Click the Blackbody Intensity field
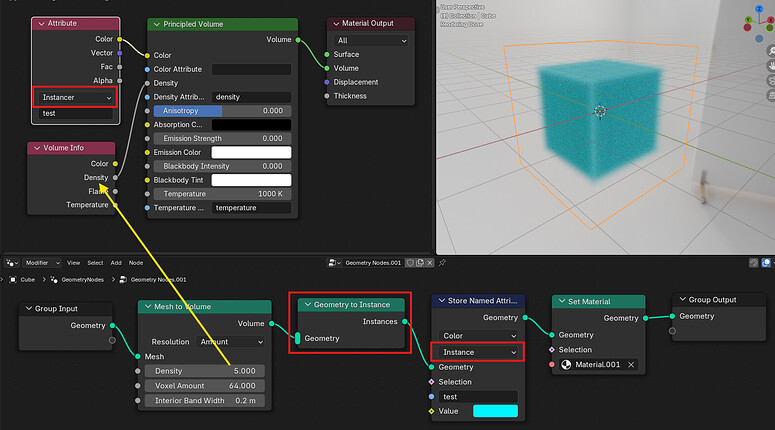Image resolution: width=775 pixels, height=430 pixels. click(222, 166)
